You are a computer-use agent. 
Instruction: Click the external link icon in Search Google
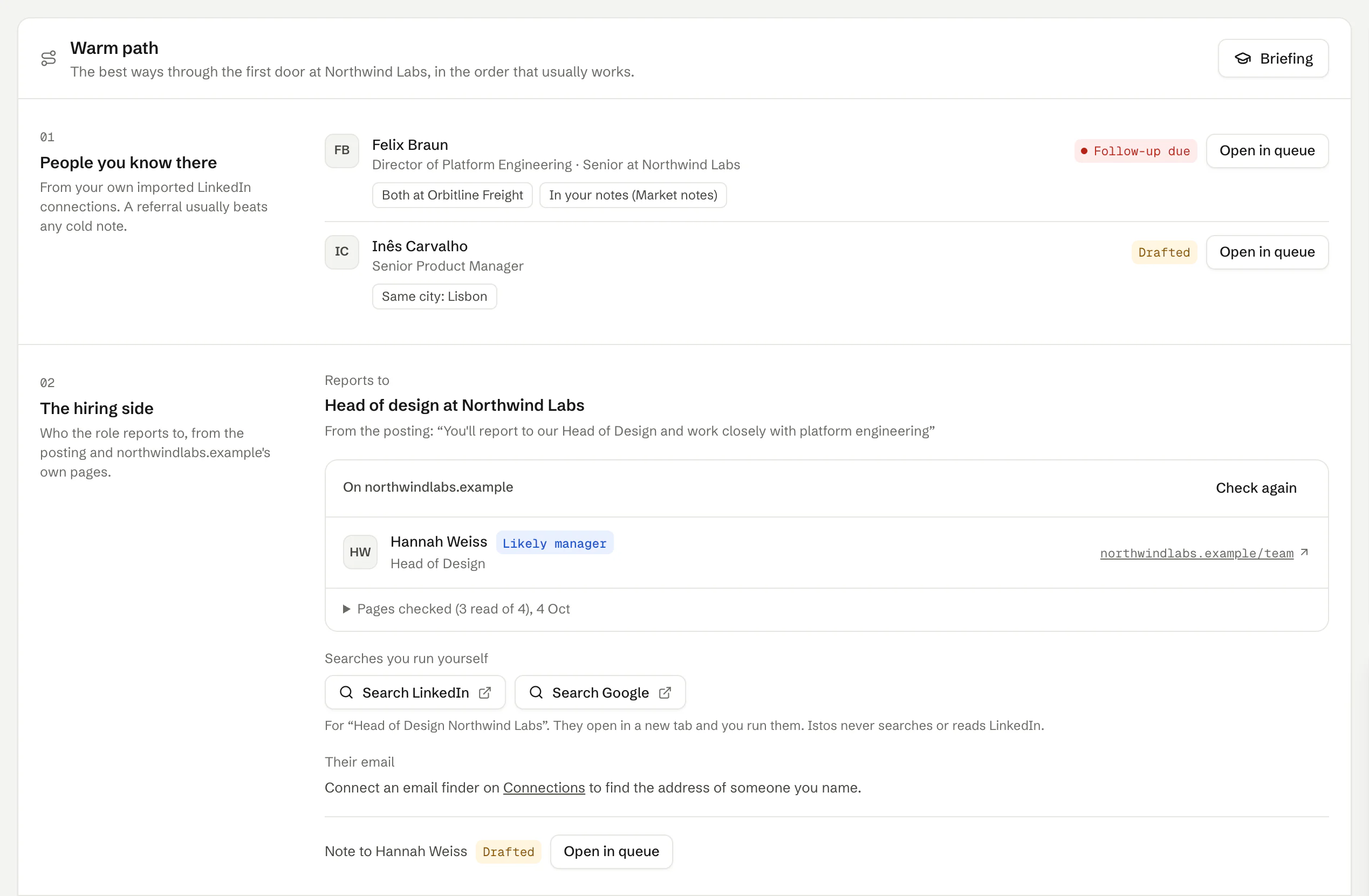[x=665, y=693]
